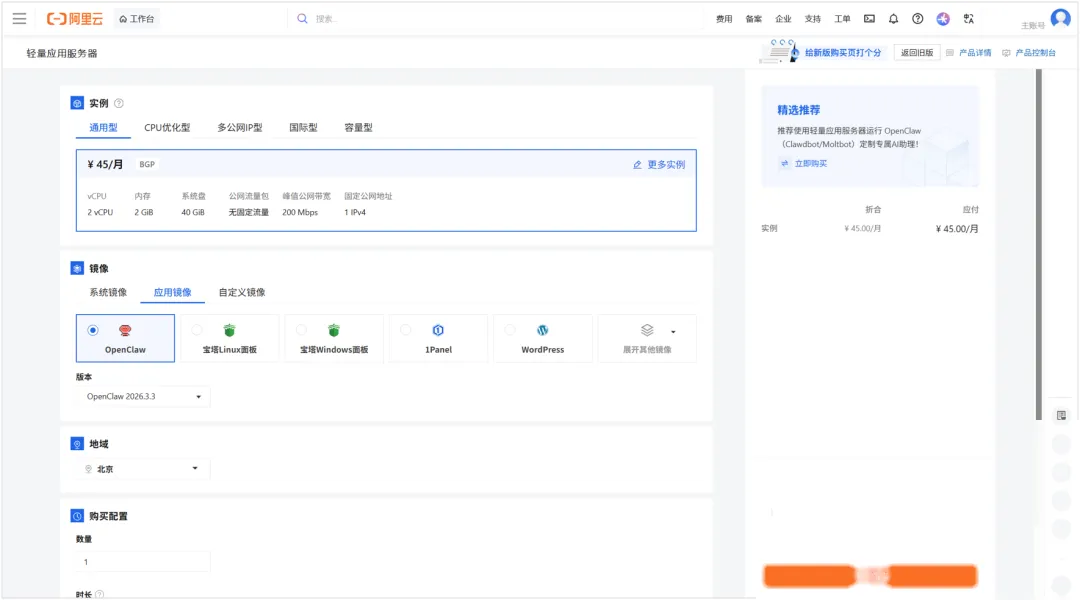
Task: Switch to 系统镜像 tab
Action: point(108,292)
